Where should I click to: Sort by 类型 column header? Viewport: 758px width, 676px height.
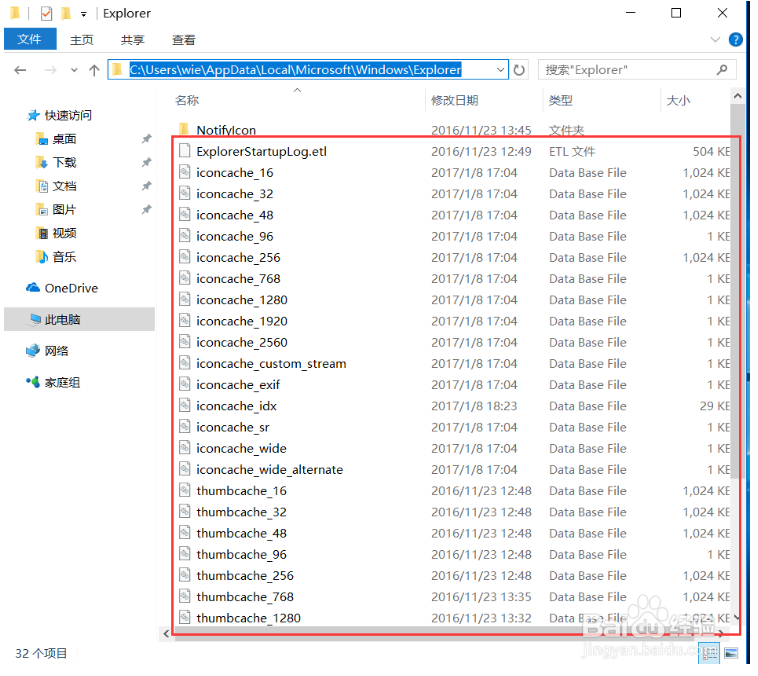click(561, 101)
